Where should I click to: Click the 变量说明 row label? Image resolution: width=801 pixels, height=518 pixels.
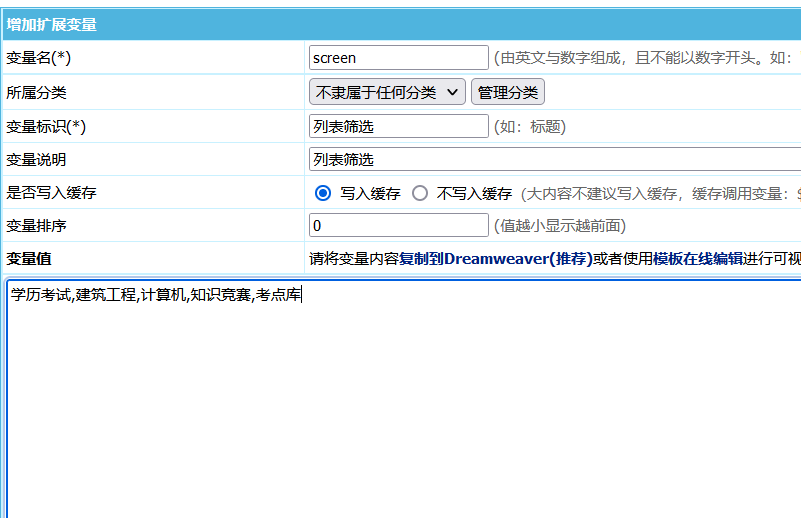pos(37,159)
